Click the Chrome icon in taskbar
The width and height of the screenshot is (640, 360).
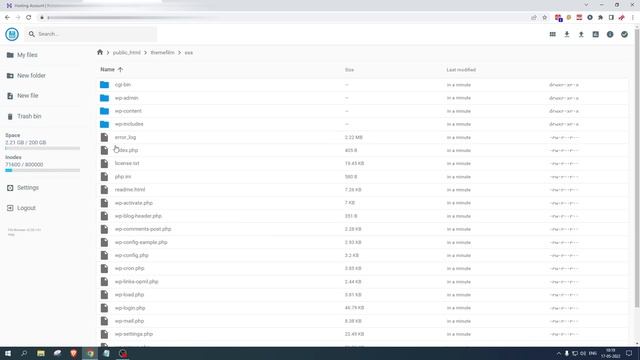pyautogui.click(x=90, y=353)
